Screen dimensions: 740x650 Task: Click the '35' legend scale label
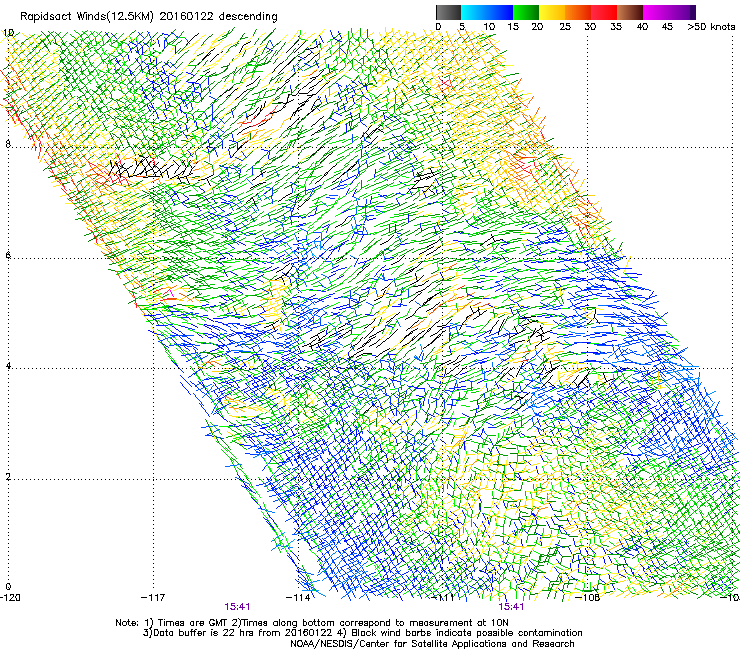point(616,27)
